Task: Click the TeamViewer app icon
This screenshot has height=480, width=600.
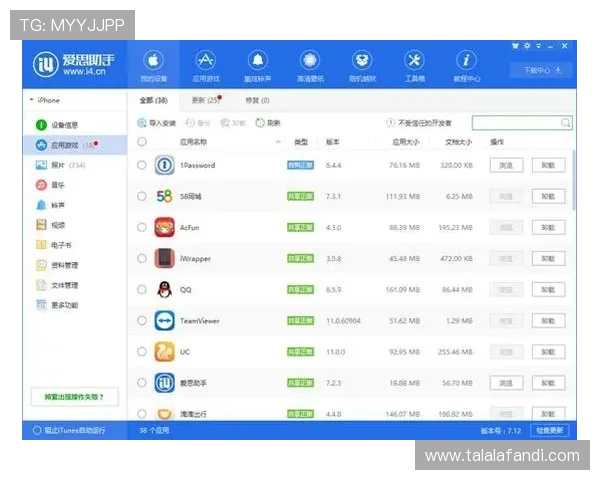Action: [165, 320]
